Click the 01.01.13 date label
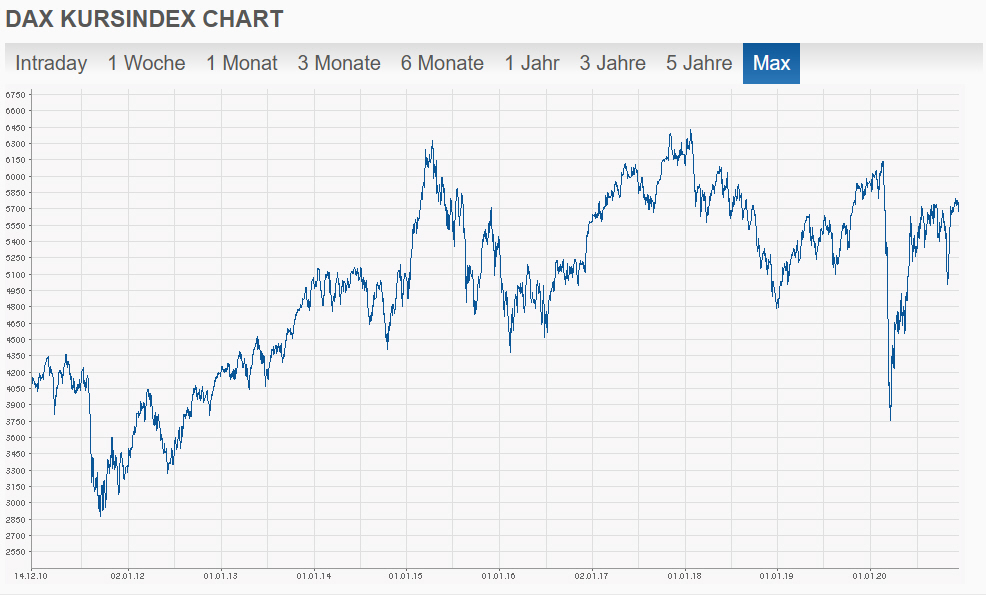The image size is (986, 600). 221,575
